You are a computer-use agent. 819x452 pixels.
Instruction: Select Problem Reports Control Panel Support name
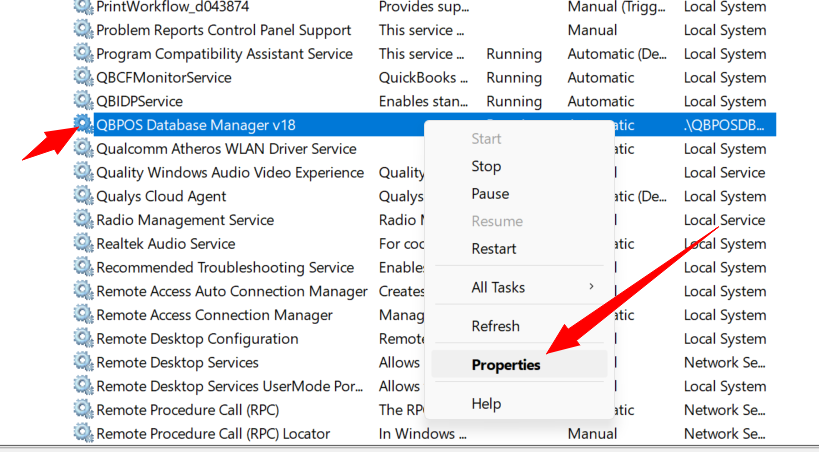pyautogui.click(x=224, y=30)
